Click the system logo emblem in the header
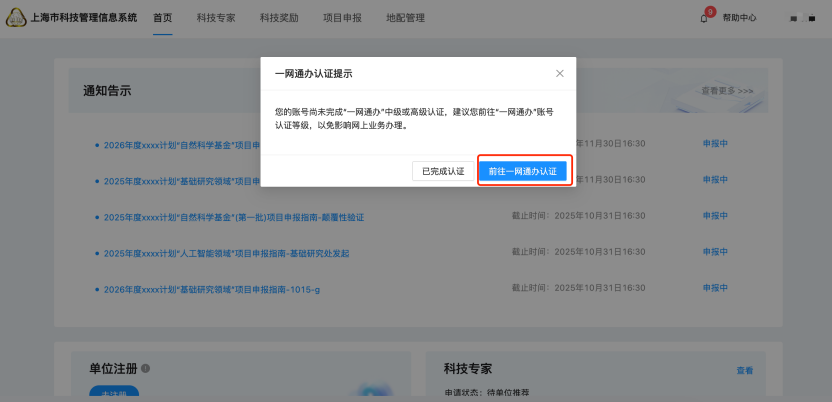The width and height of the screenshot is (832, 402). click(x=16, y=18)
